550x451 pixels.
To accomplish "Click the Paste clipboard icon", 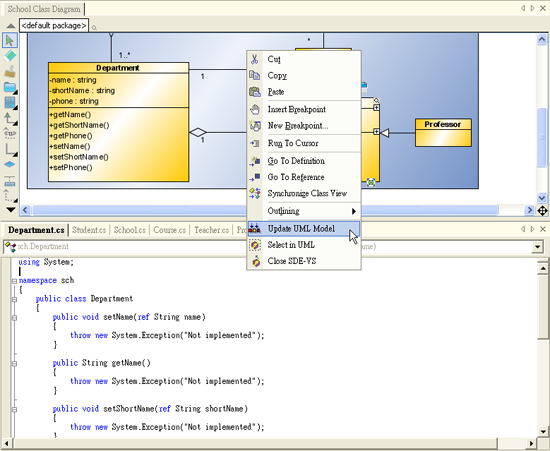I will 255,92.
